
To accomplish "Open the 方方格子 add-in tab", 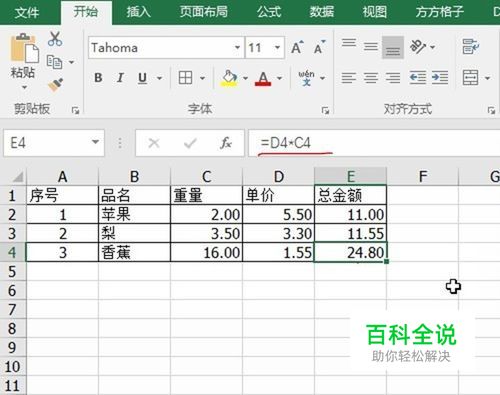I will click(440, 12).
